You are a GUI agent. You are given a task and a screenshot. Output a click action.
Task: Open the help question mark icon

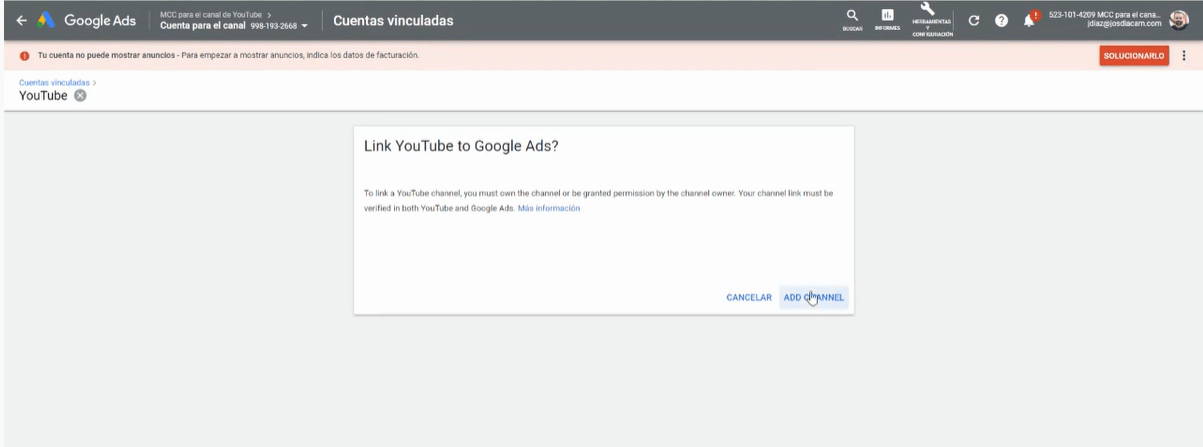(x=999, y=21)
